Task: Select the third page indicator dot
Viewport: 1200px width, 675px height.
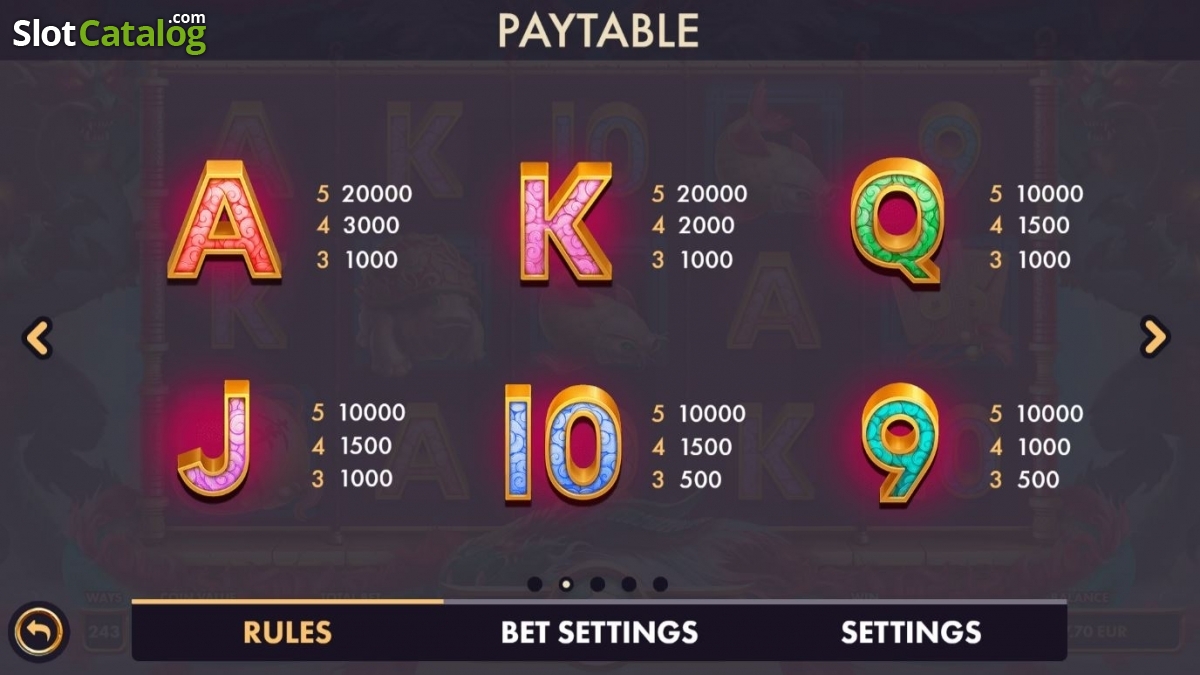Action: [x=597, y=584]
